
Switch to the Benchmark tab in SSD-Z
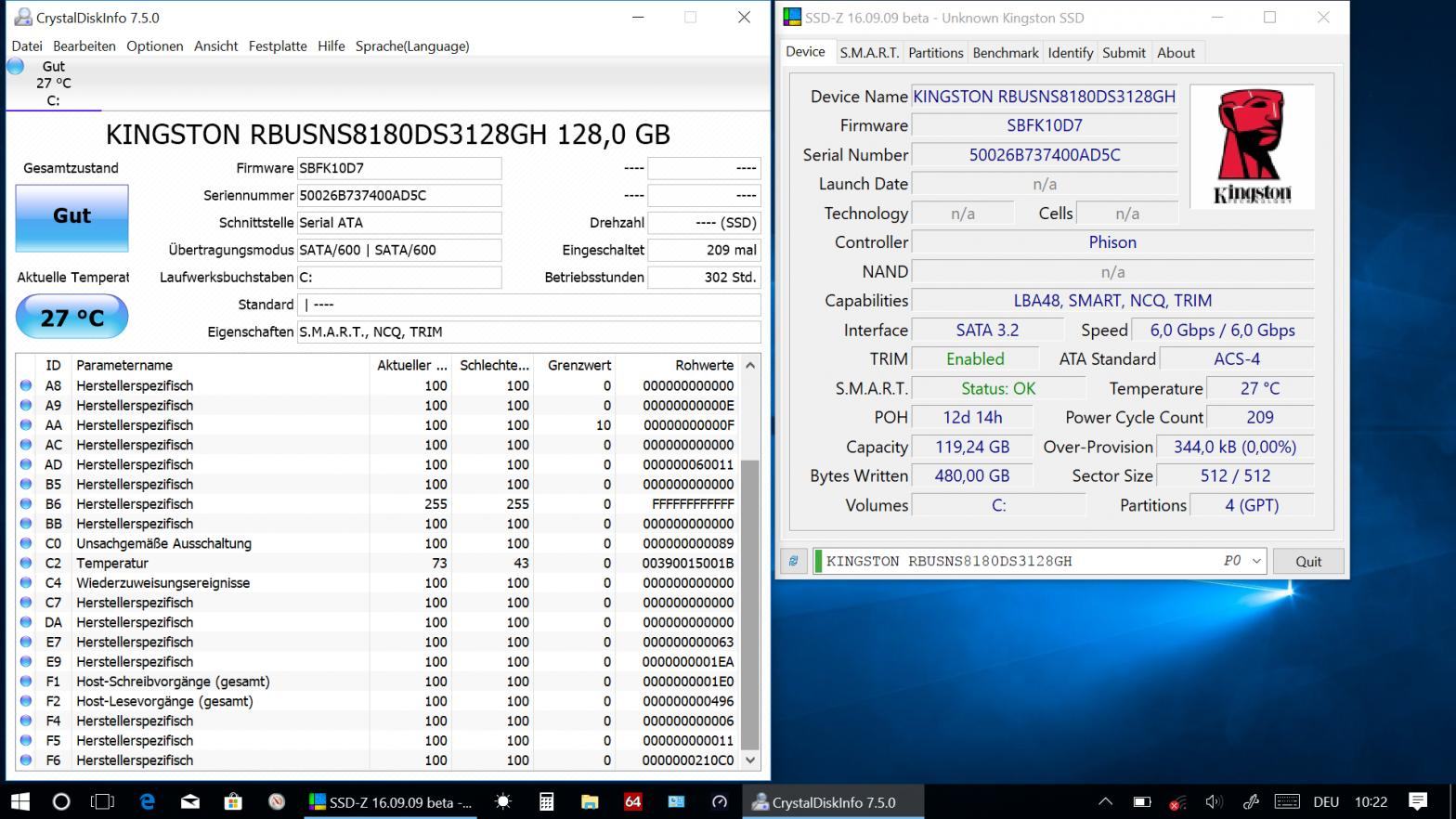coord(1006,53)
